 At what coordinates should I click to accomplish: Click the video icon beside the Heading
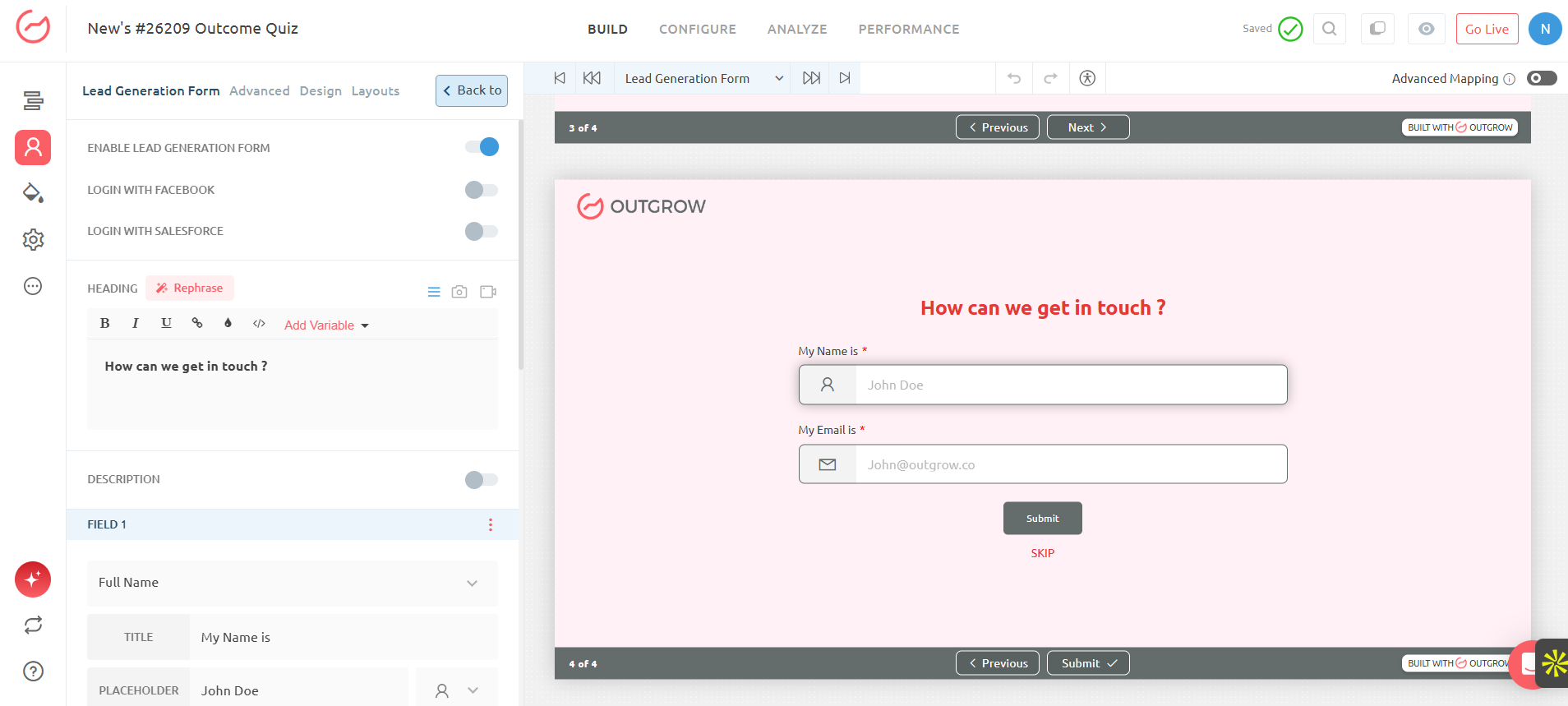point(488,292)
